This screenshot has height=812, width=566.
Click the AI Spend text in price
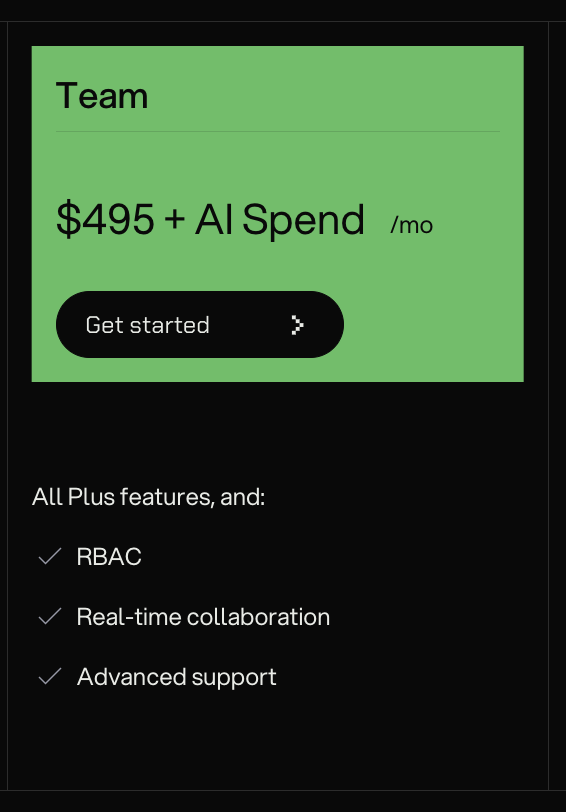pos(280,221)
